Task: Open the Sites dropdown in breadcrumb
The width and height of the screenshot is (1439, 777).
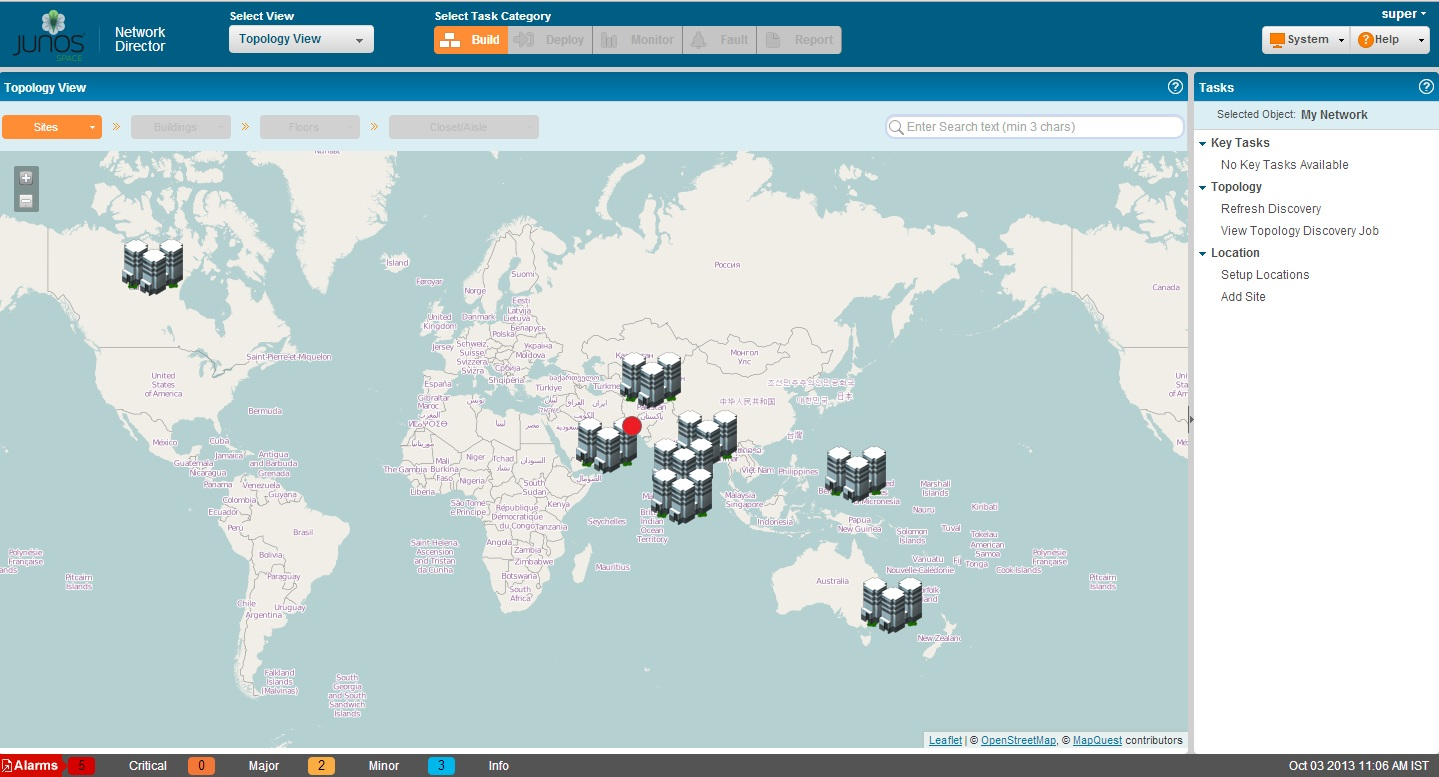Action: (x=52, y=127)
